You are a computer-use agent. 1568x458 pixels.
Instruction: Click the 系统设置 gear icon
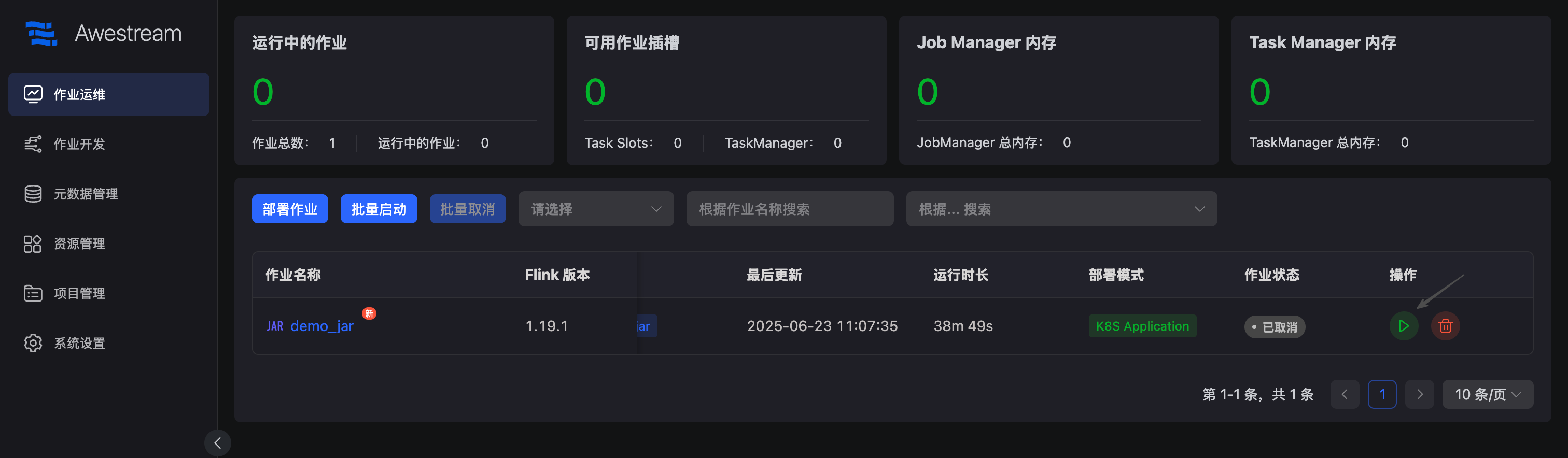point(33,343)
